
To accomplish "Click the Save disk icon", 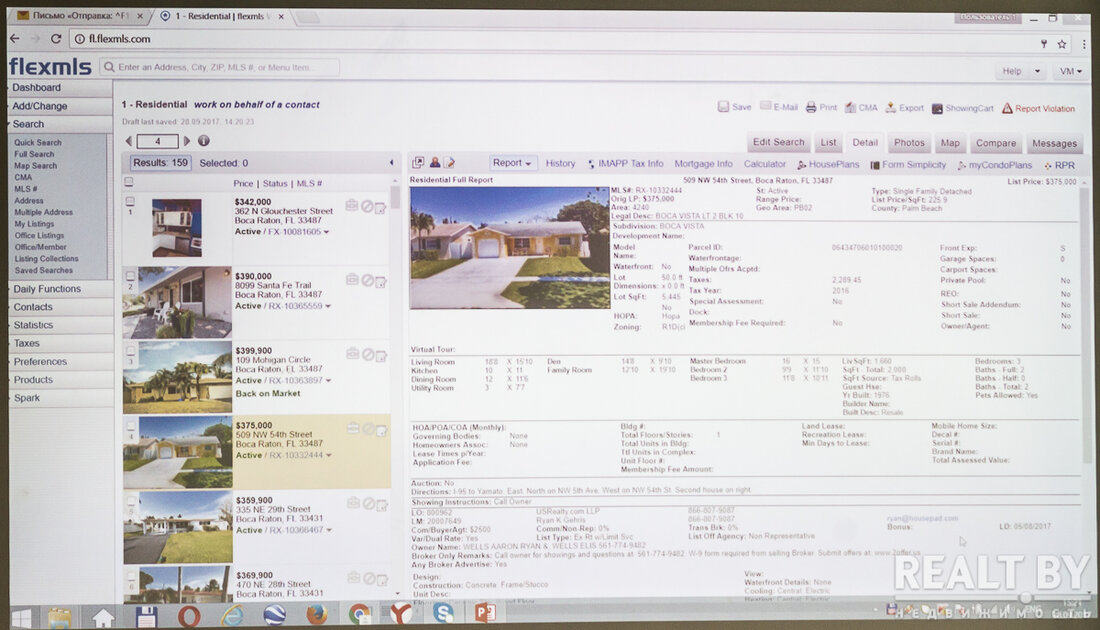I will point(723,107).
